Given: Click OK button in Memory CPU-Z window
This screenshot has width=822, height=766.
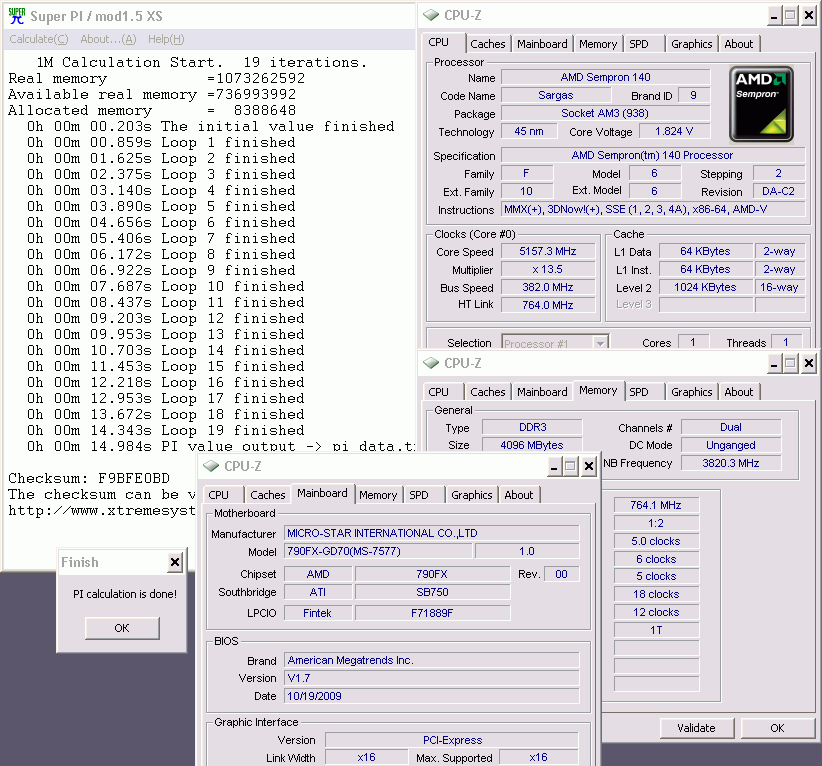Looking at the screenshot, I should coord(777,728).
